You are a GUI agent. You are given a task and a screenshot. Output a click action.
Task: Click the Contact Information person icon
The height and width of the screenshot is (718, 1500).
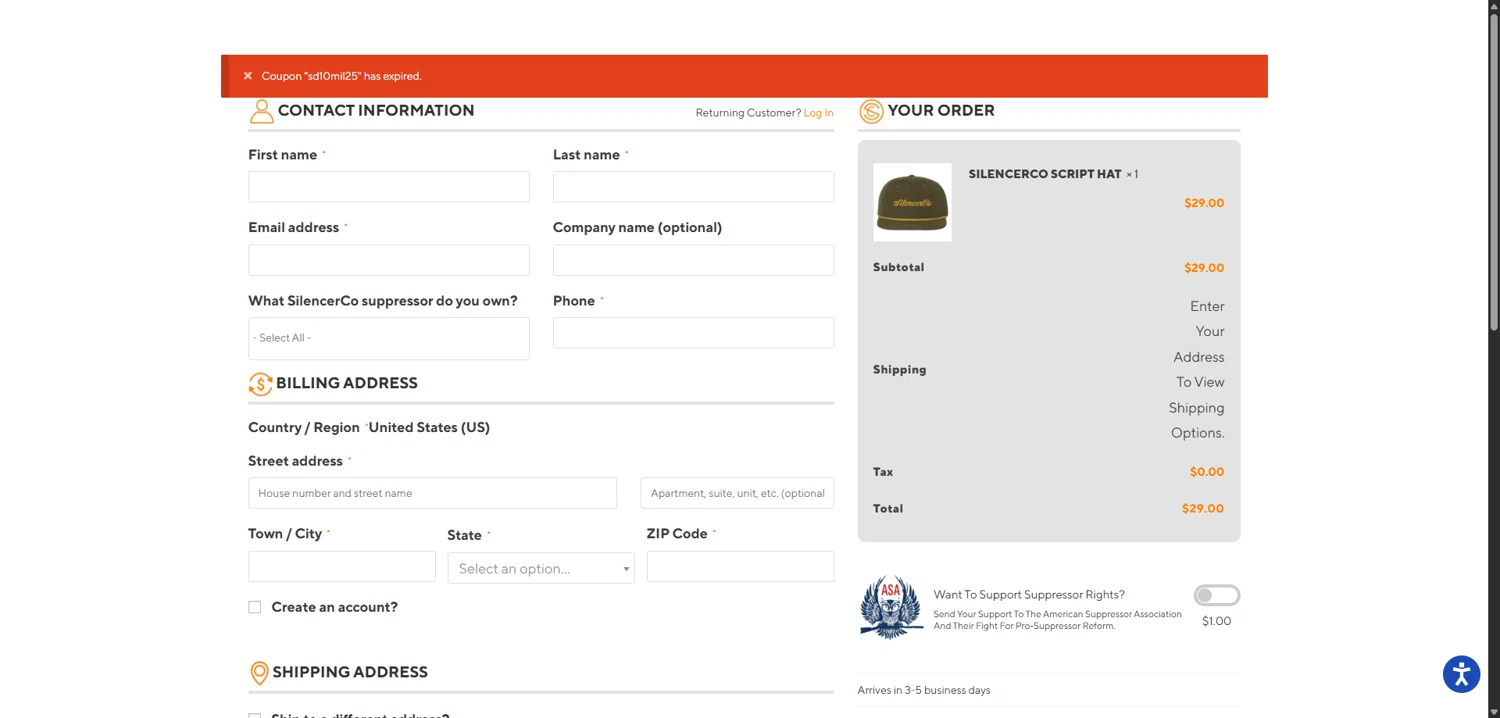tap(261, 111)
